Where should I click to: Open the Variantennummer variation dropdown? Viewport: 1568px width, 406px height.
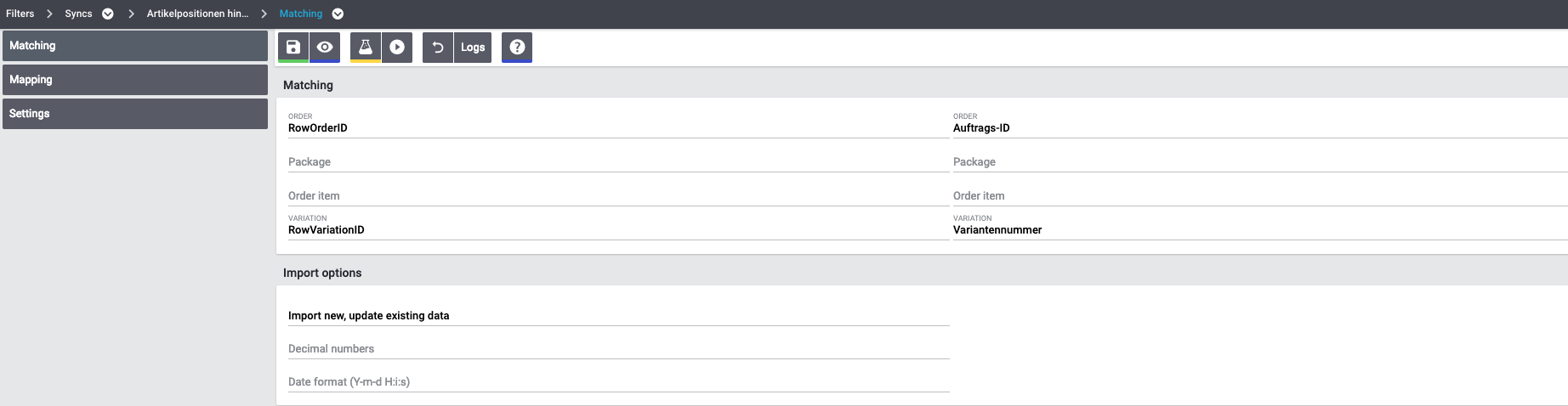(x=1258, y=230)
